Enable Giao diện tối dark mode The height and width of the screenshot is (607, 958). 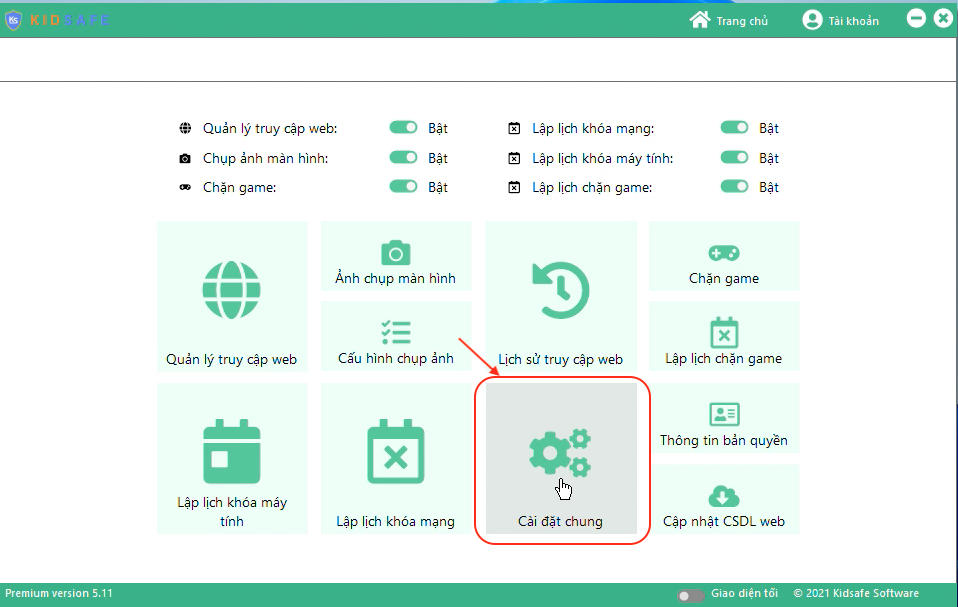[x=690, y=594]
